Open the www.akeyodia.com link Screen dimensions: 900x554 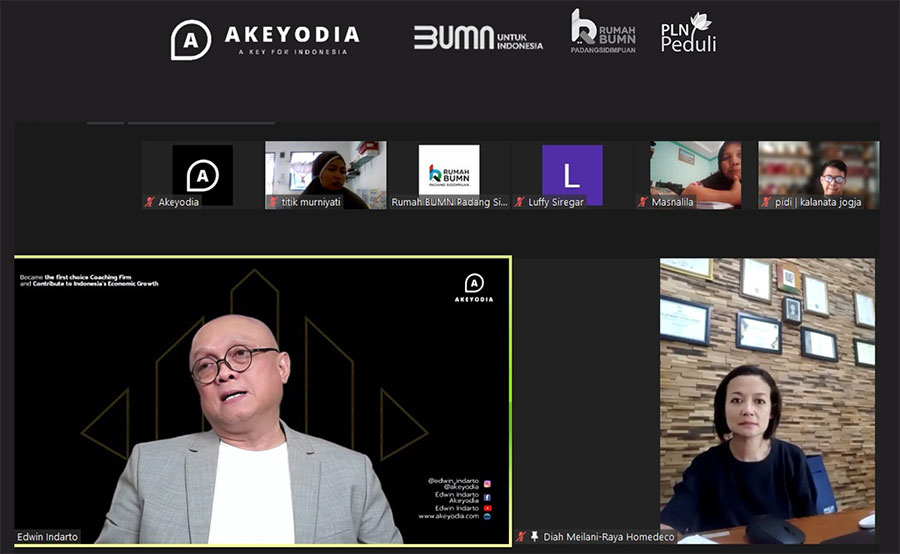click(448, 517)
